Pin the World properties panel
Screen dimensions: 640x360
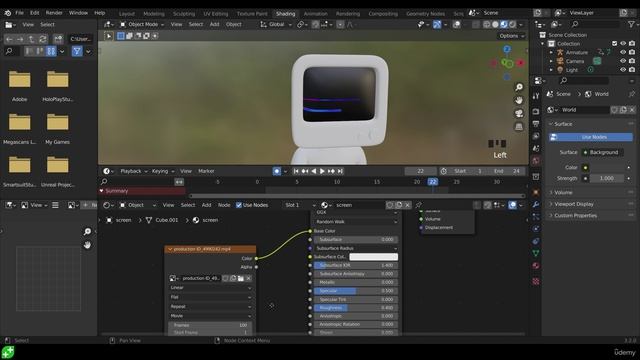click(x=631, y=94)
